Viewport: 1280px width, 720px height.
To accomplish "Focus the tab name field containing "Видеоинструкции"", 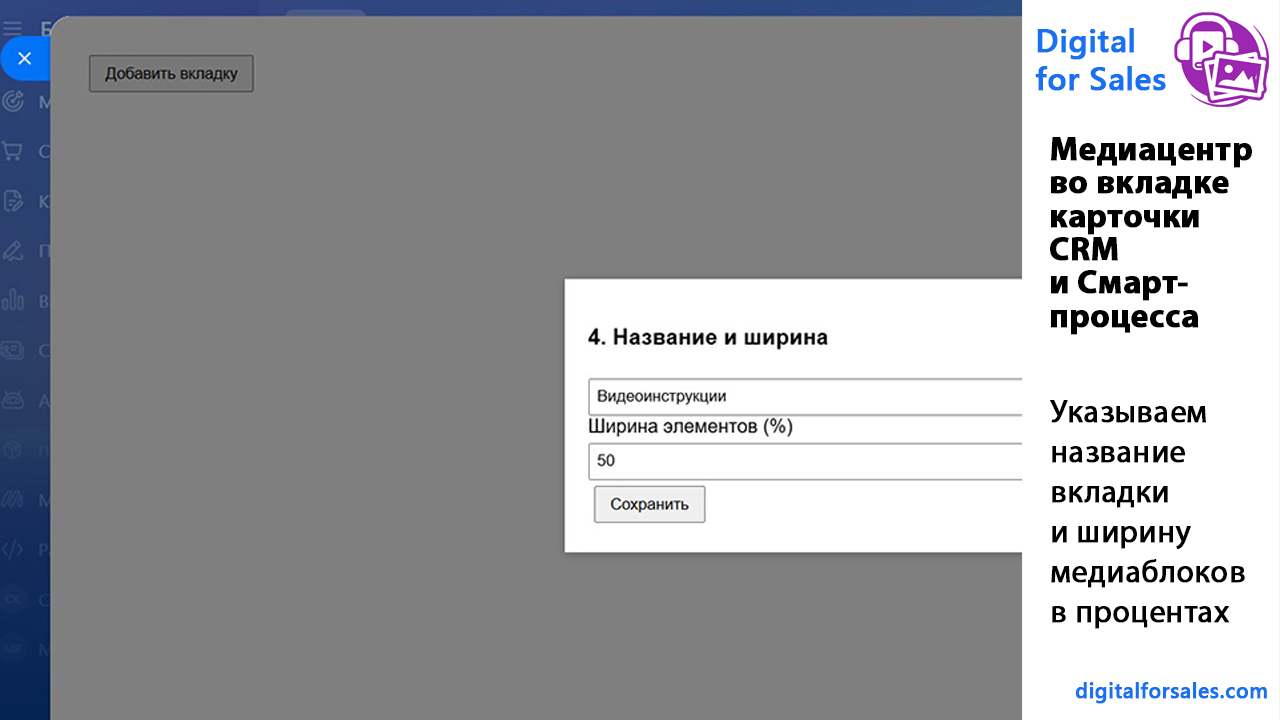I will coord(805,396).
